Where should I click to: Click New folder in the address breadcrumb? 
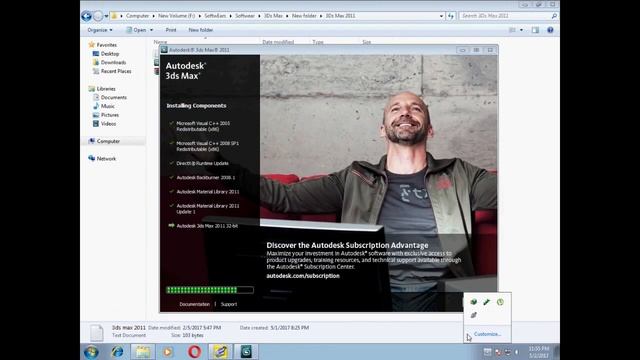point(304,16)
